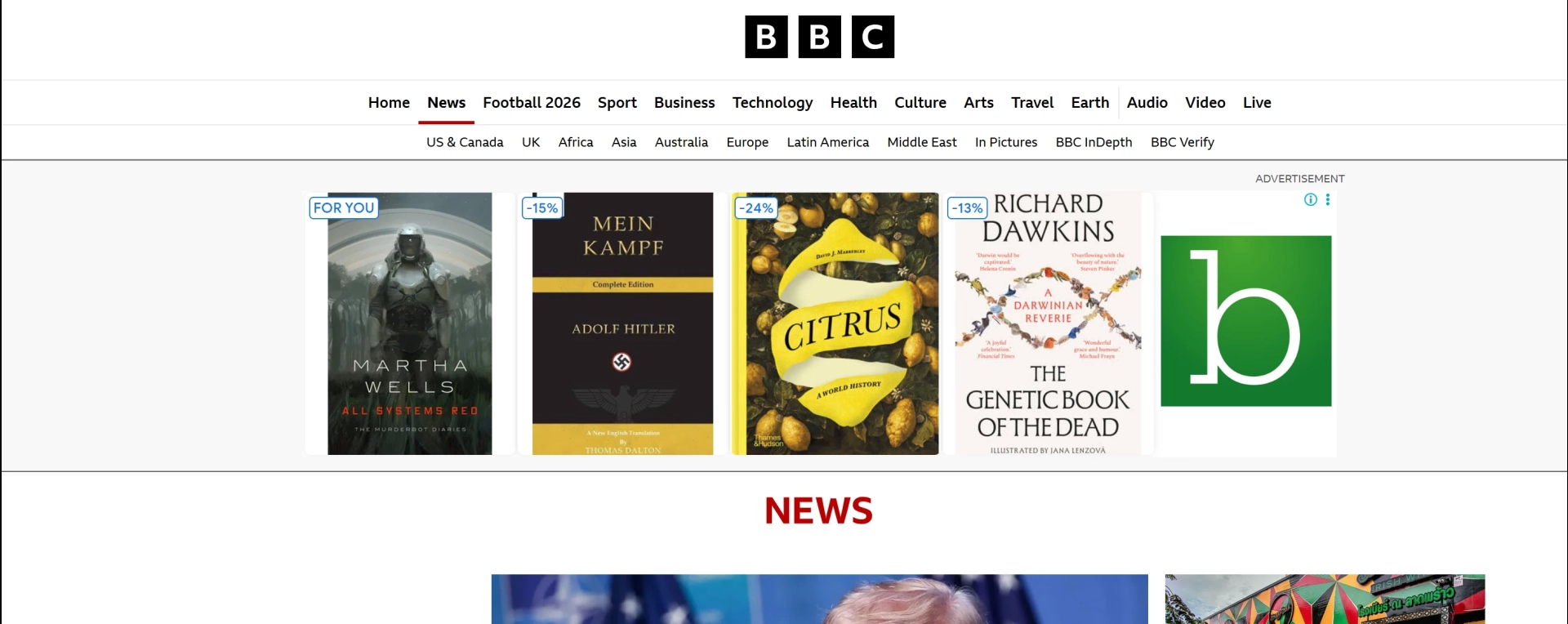Click the -15% discount badge
The width and height of the screenshot is (1568, 624).
click(542, 208)
